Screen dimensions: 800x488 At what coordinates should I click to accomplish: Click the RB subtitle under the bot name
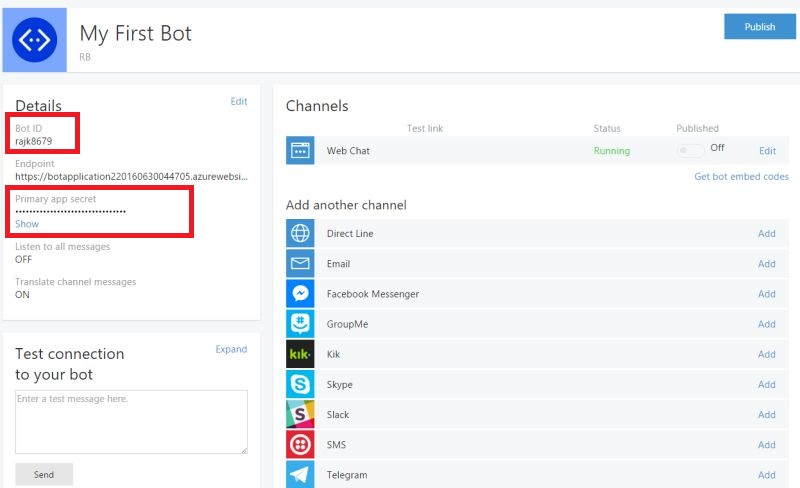click(85, 57)
